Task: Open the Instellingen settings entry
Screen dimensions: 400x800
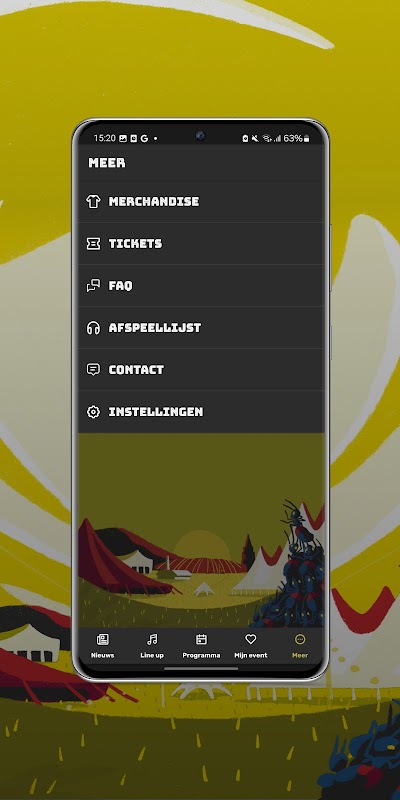Action: click(x=201, y=412)
